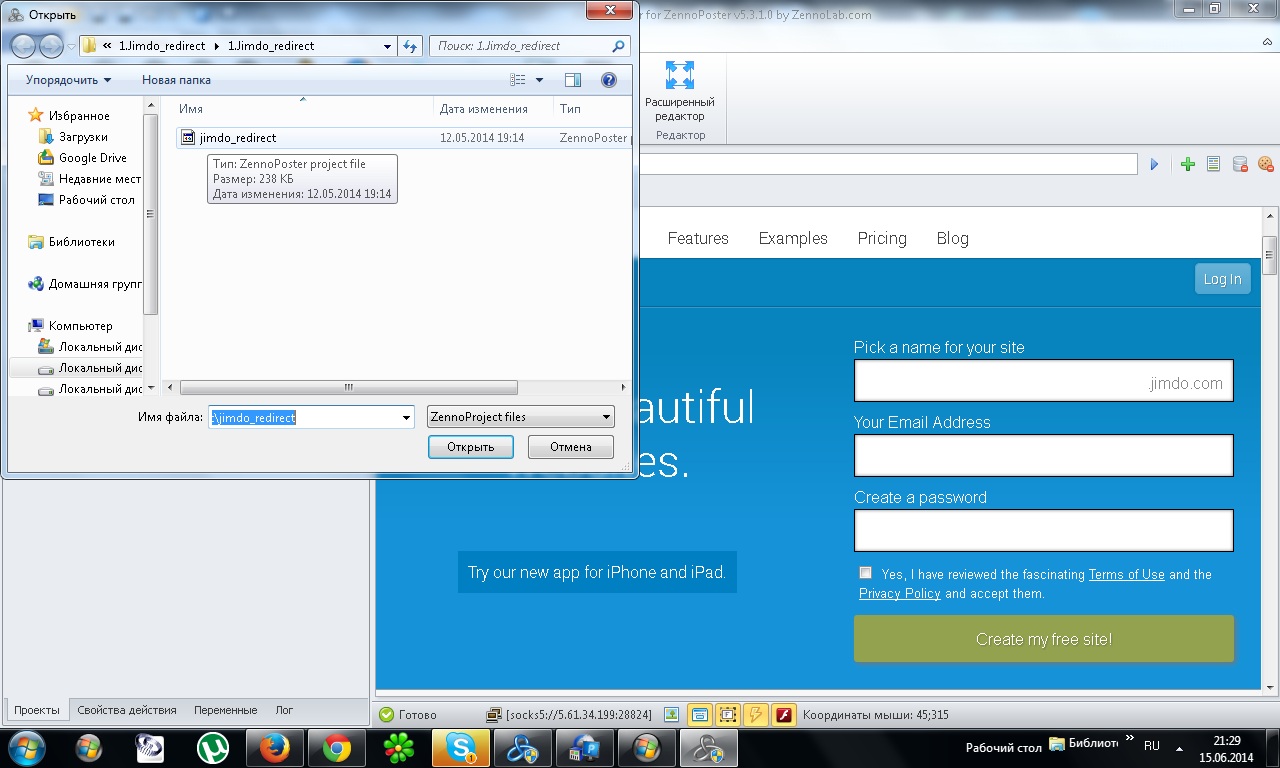Toggle the image loading icon in status bar
Image resolution: width=1280 pixels, height=768 pixels.
click(671, 715)
